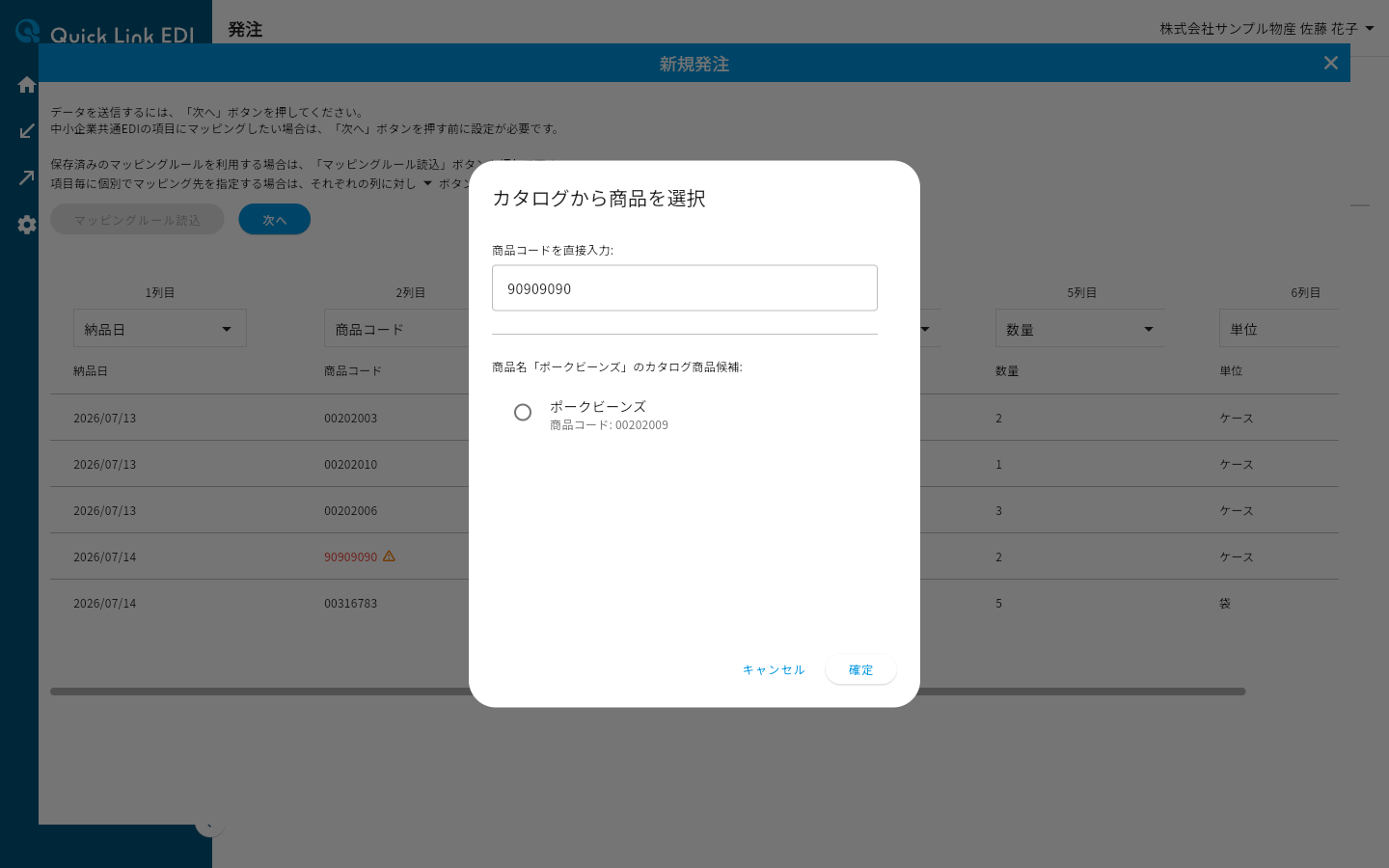
Task: Click the red product code 90909090 cell
Action: click(x=351, y=557)
